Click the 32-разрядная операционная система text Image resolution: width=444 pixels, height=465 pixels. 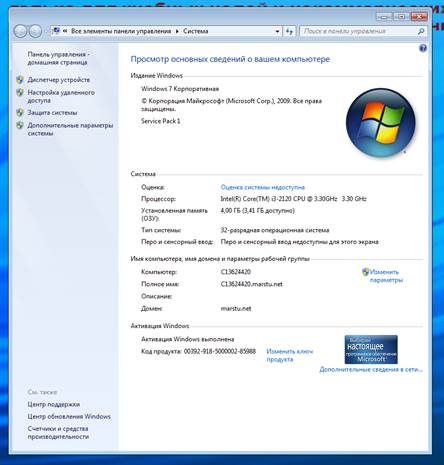275,230
